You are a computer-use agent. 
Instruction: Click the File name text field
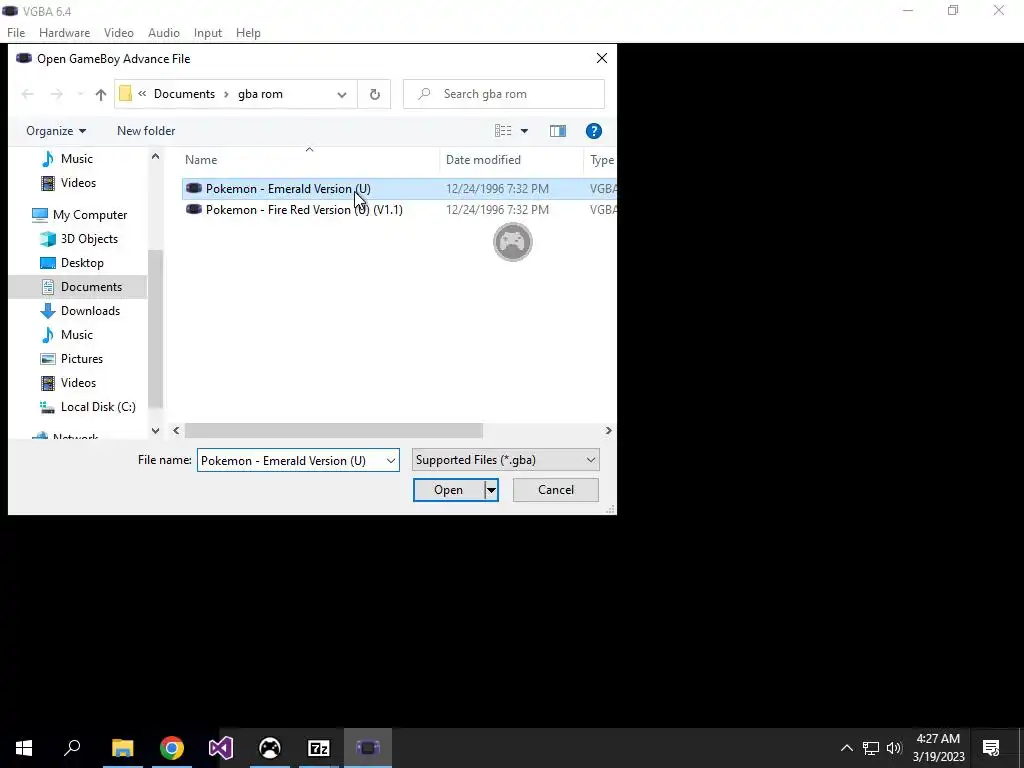pyautogui.click(x=291, y=460)
